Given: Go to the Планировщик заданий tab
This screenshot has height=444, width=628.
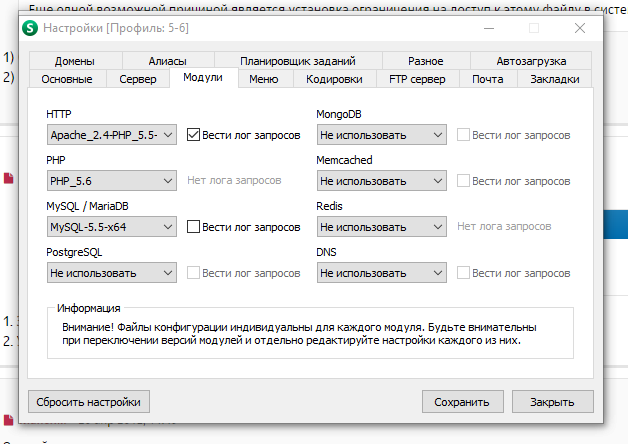Looking at the screenshot, I should (x=298, y=61).
